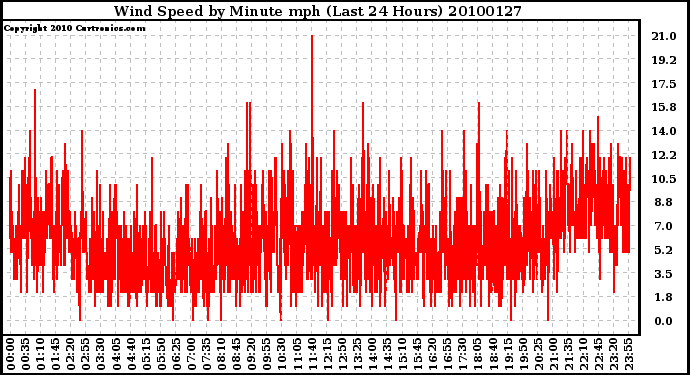The height and width of the screenshot is (375, 690).
Task: Click the 11:40 time axis label
Action: point(312,355)
